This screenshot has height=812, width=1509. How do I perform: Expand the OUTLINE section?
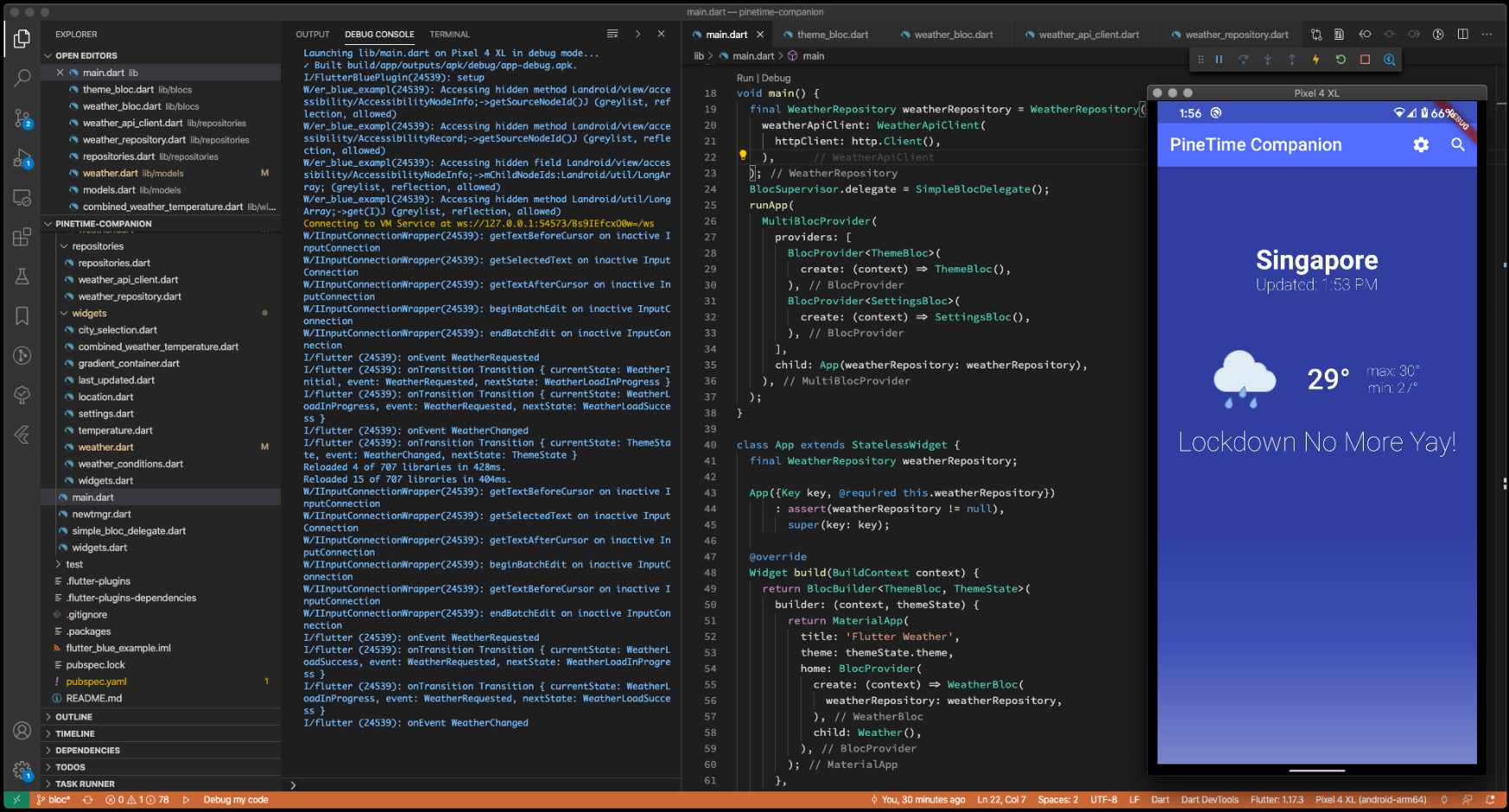click(x=74, y=717)
